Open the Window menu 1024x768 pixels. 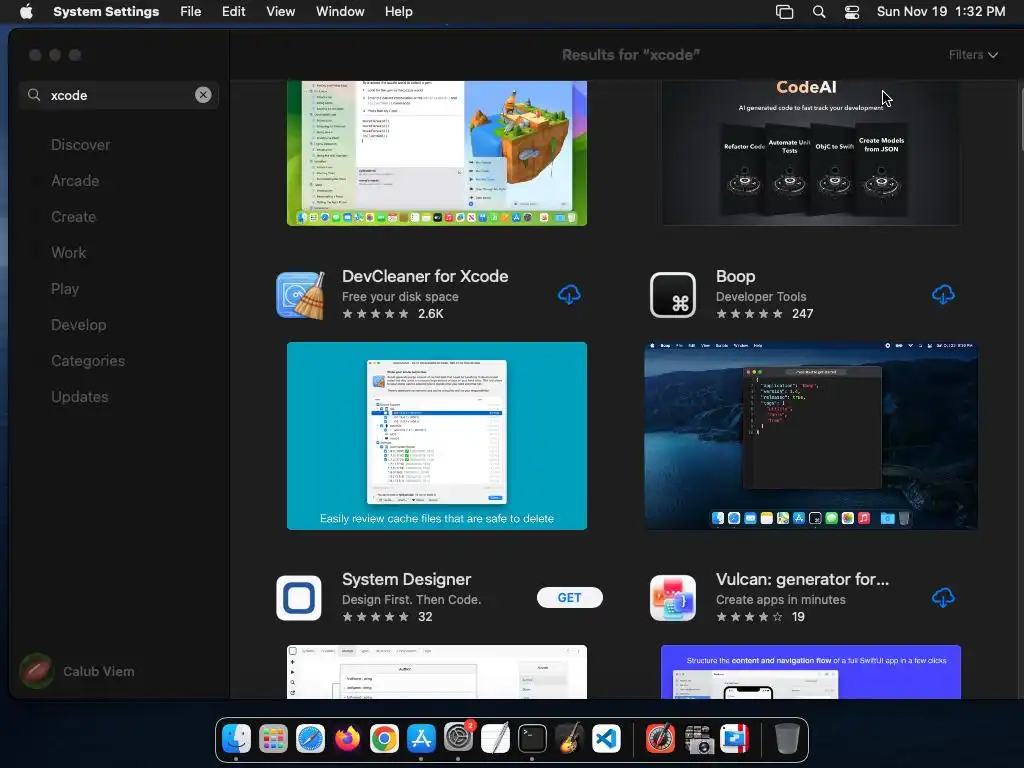point(340,12)
